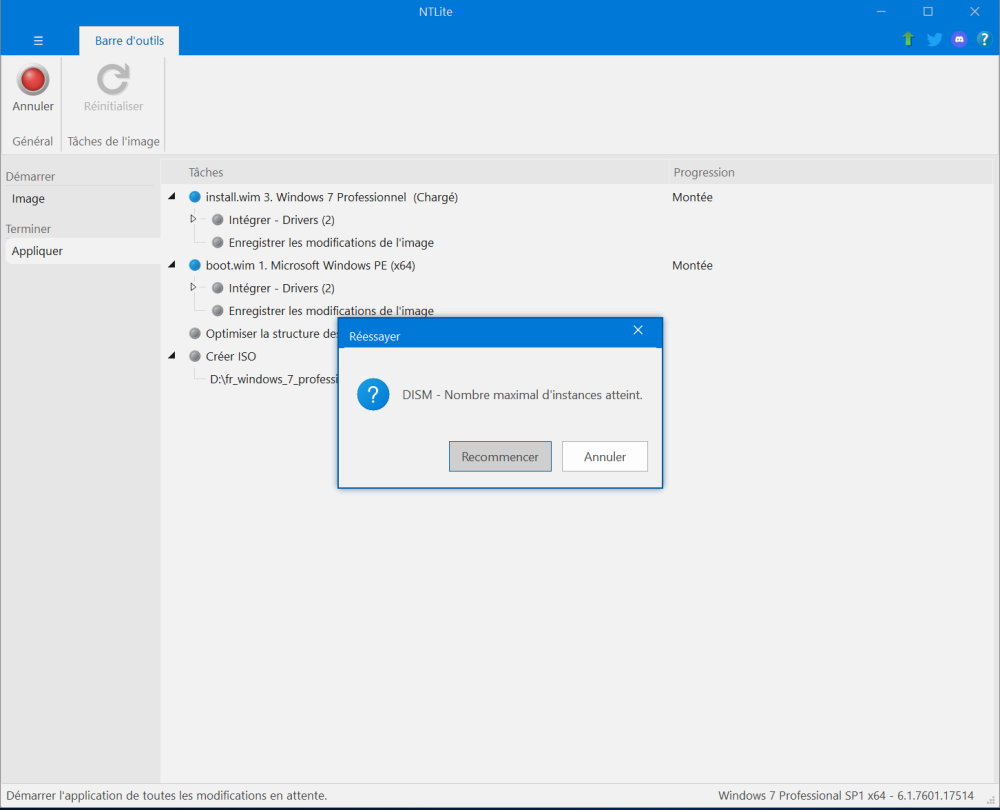Collapse the Créer ISO tree node
This screenshot has width=1000, height=810.
click(x=172, y=356)
